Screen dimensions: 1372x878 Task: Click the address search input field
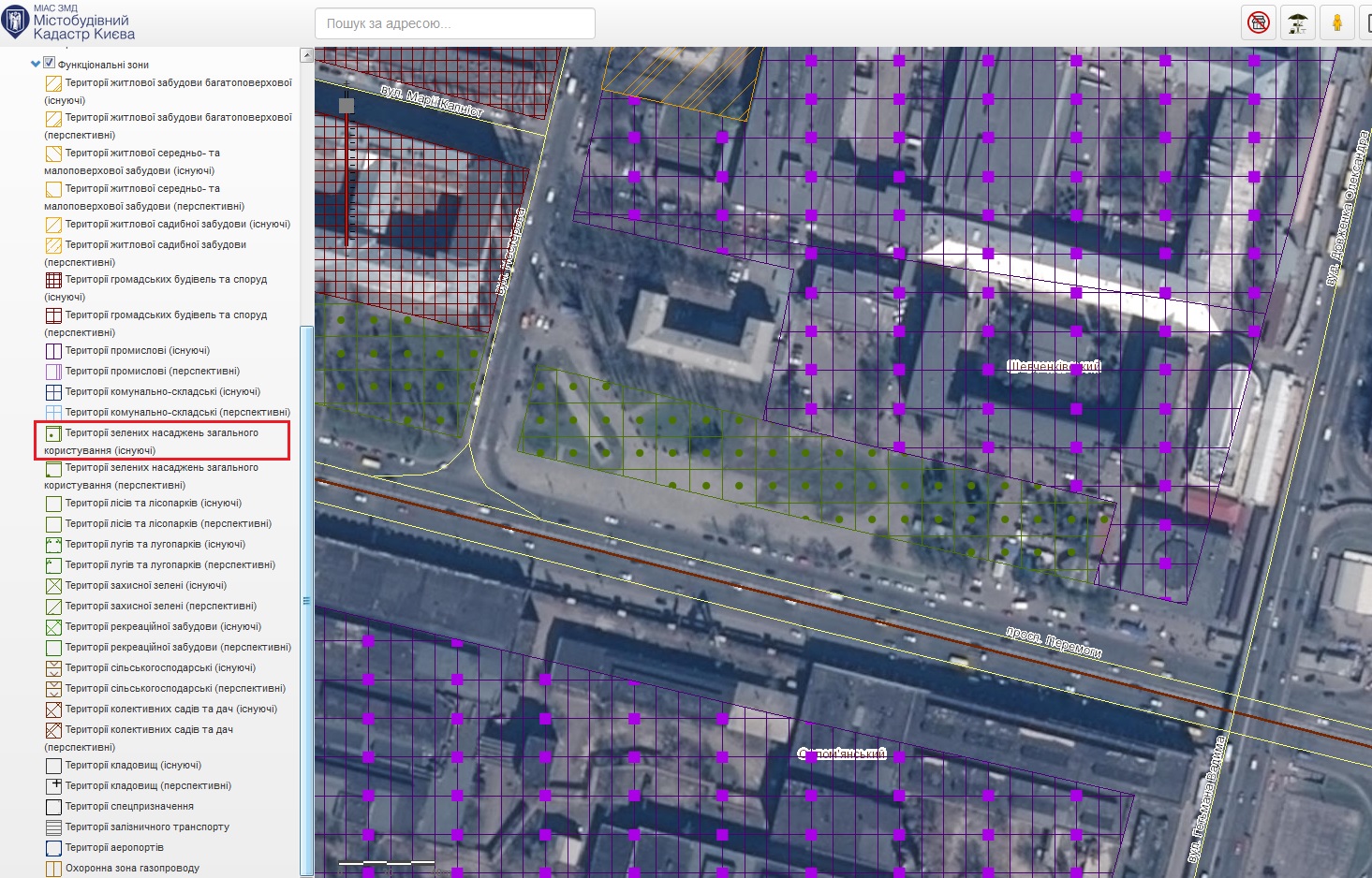(454, 23)
